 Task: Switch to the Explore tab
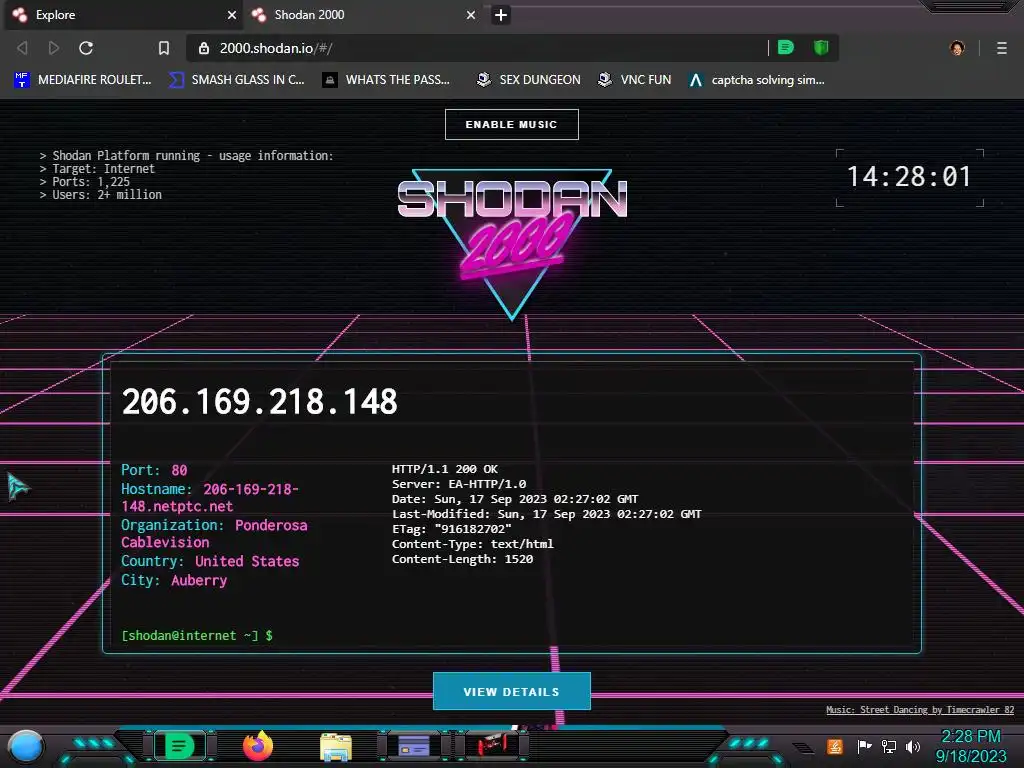pyautogui.click(x=121, y=15)
